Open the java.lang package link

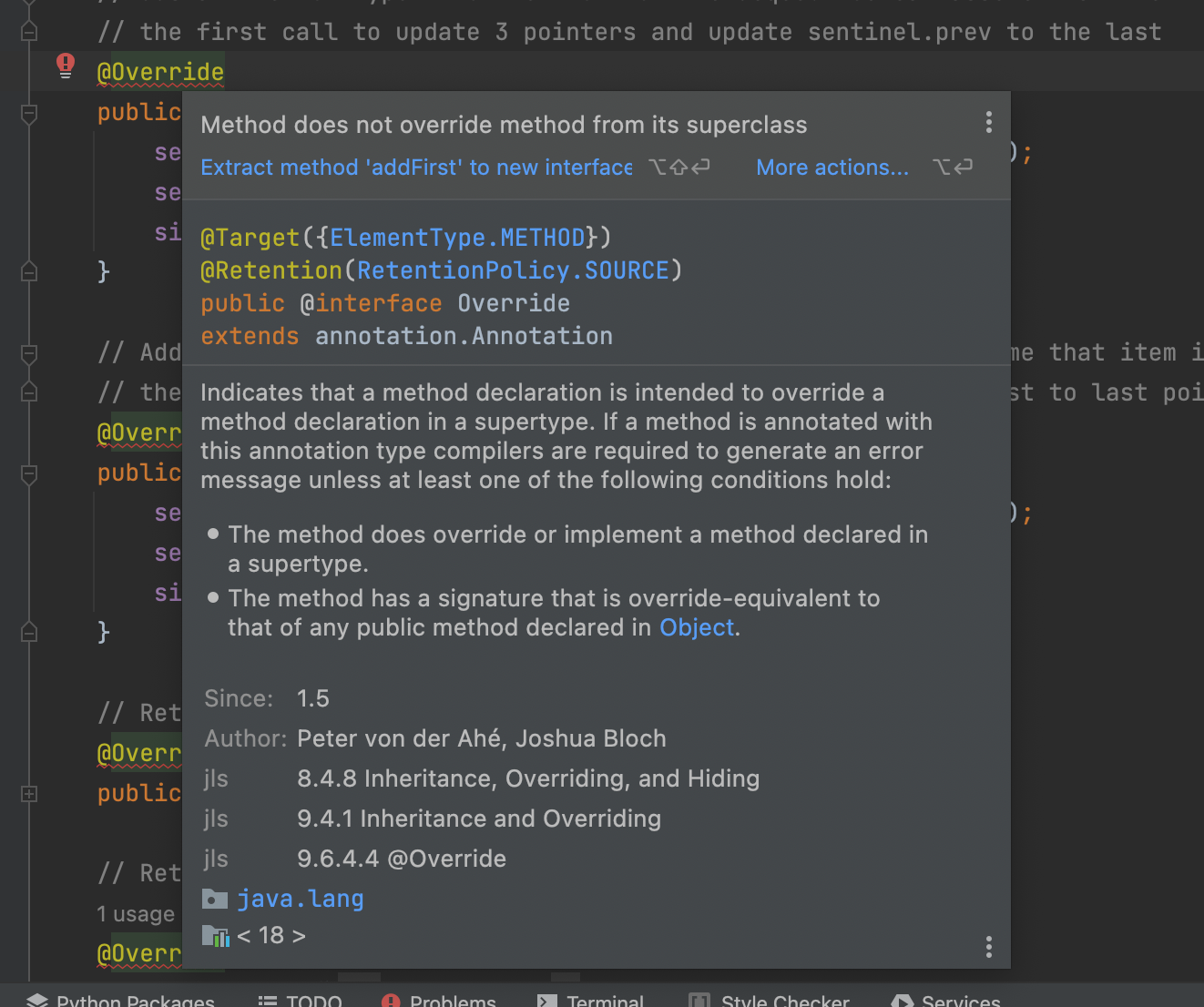pos(300,900)
